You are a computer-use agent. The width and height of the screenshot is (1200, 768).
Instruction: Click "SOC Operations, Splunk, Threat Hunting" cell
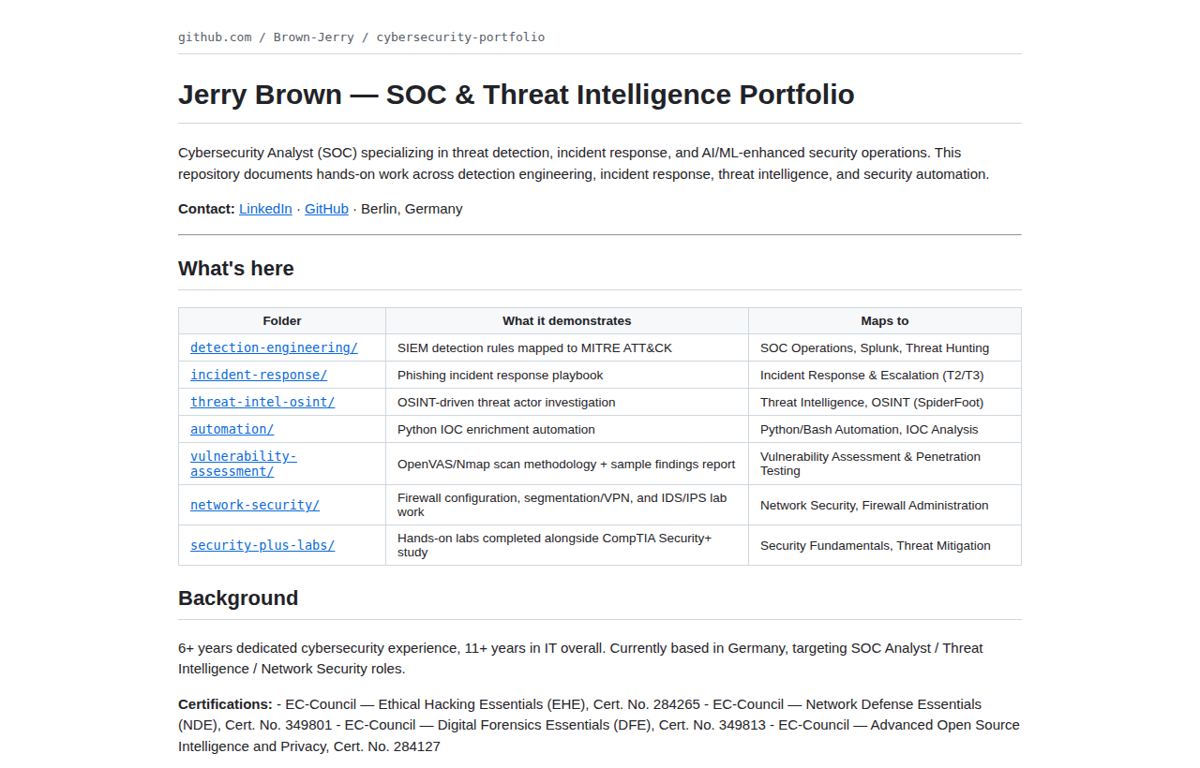point(885,348)
